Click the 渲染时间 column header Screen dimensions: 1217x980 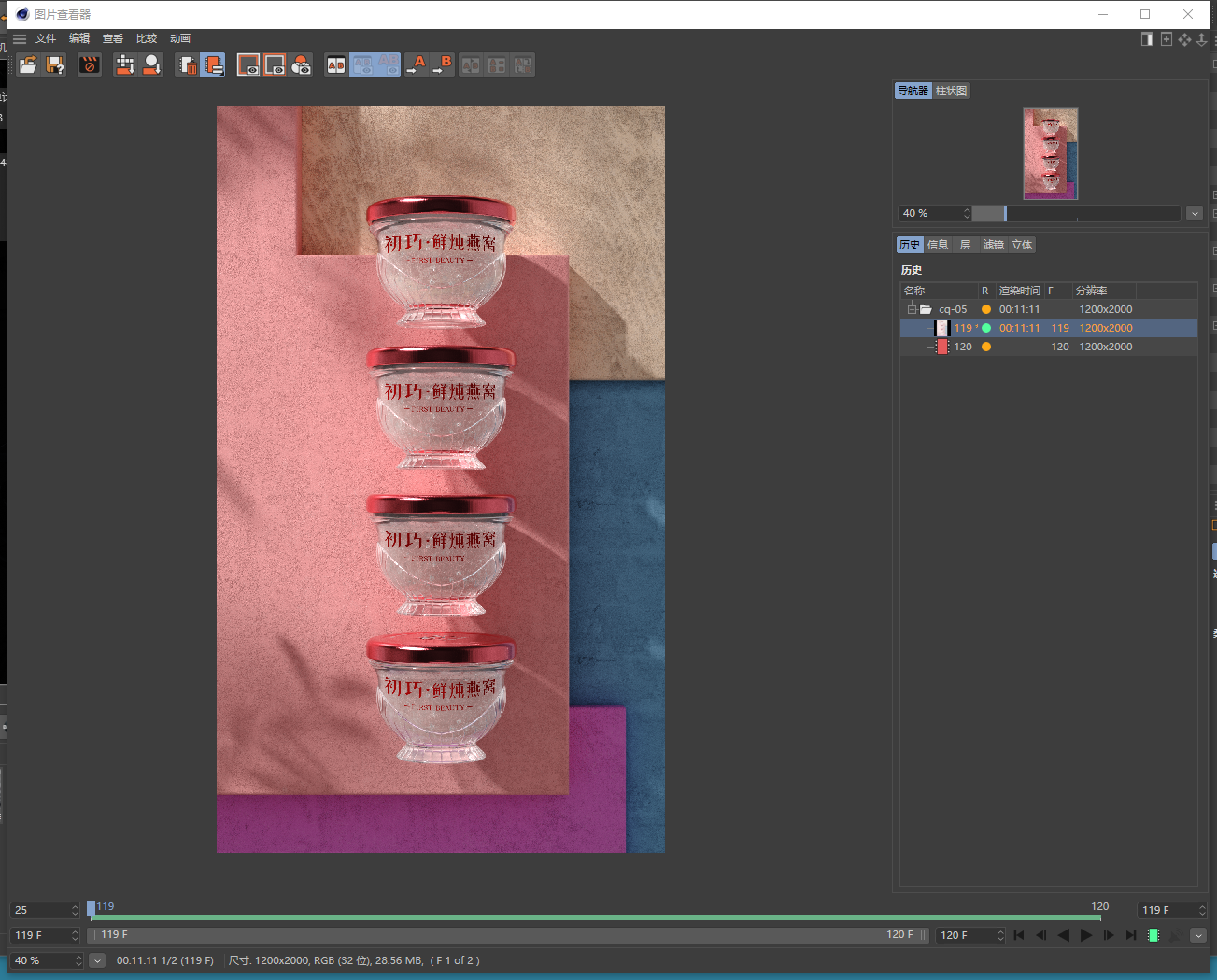1019,291
